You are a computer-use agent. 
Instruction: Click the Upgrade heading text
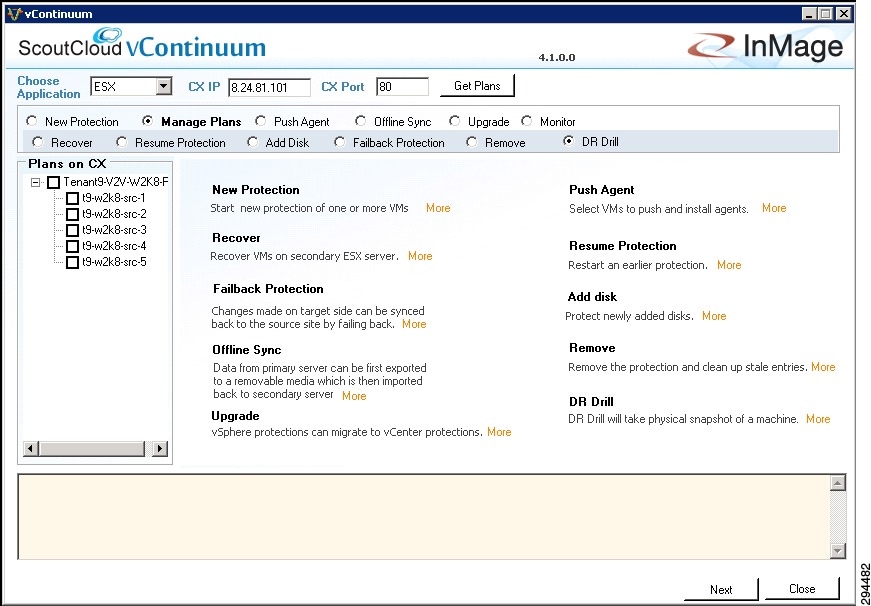tap(236, 416)
